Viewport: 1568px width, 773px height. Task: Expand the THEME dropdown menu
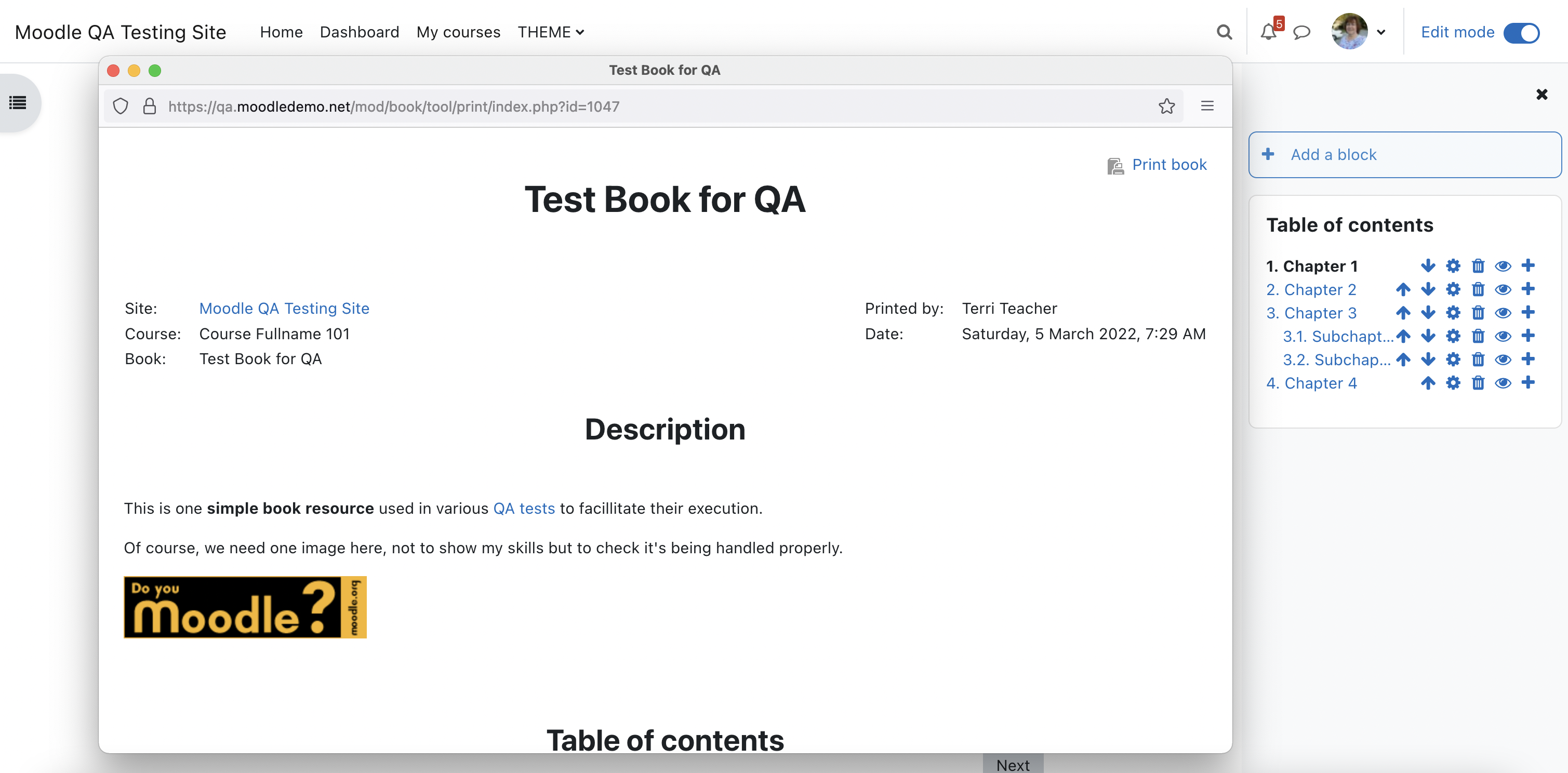point(551,32)
